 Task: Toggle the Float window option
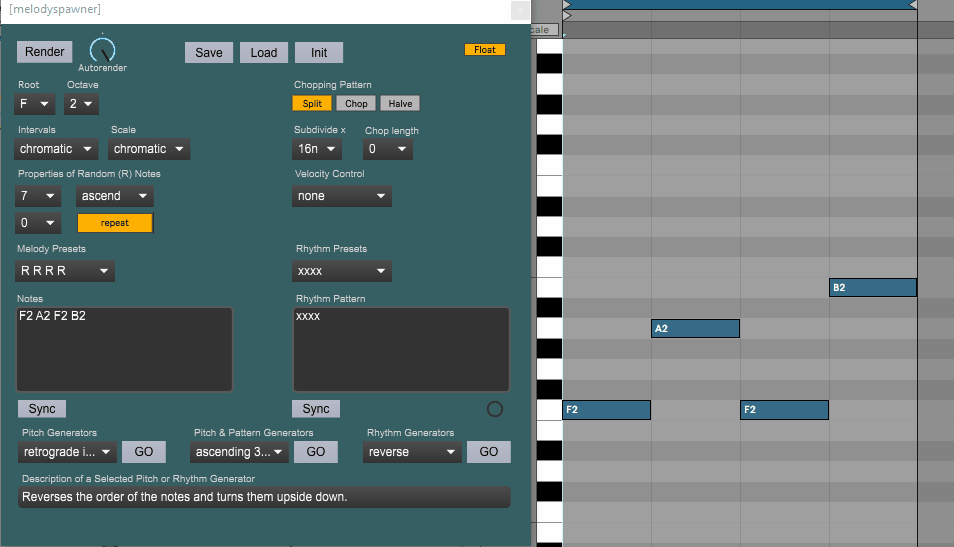coord(485,50)
